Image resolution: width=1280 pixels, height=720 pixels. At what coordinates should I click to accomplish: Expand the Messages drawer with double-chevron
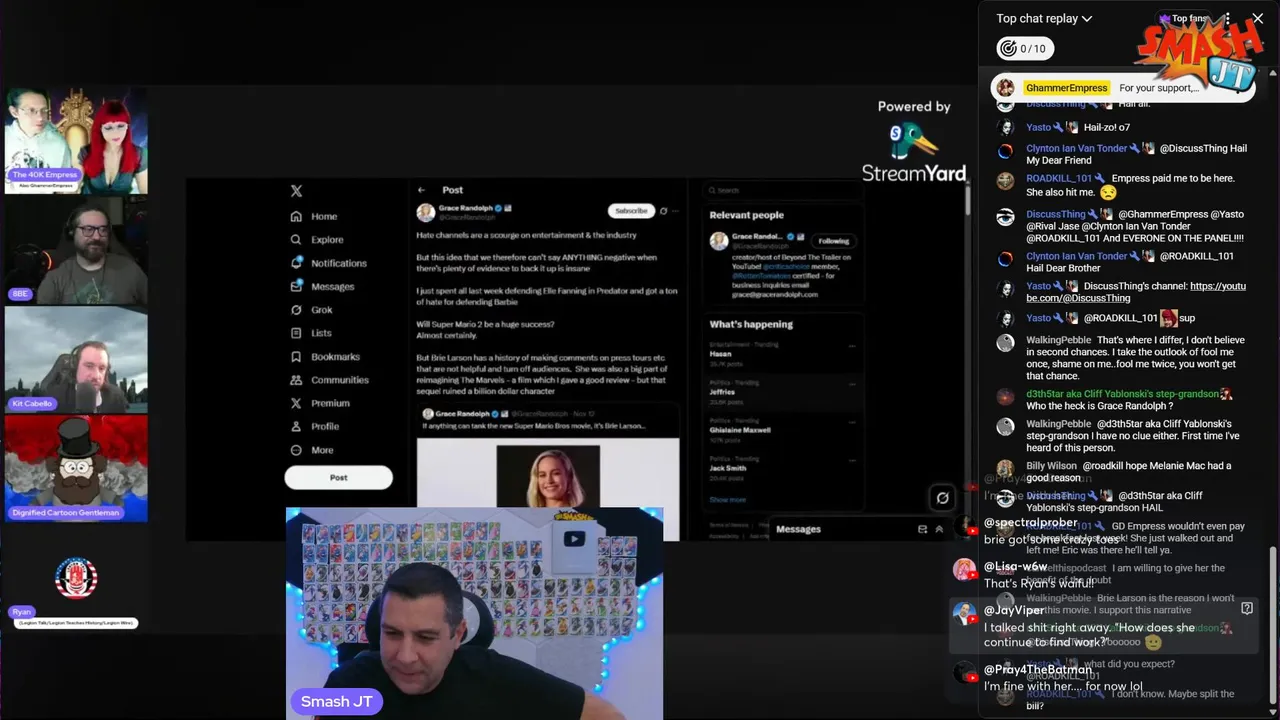coord(939,529)
